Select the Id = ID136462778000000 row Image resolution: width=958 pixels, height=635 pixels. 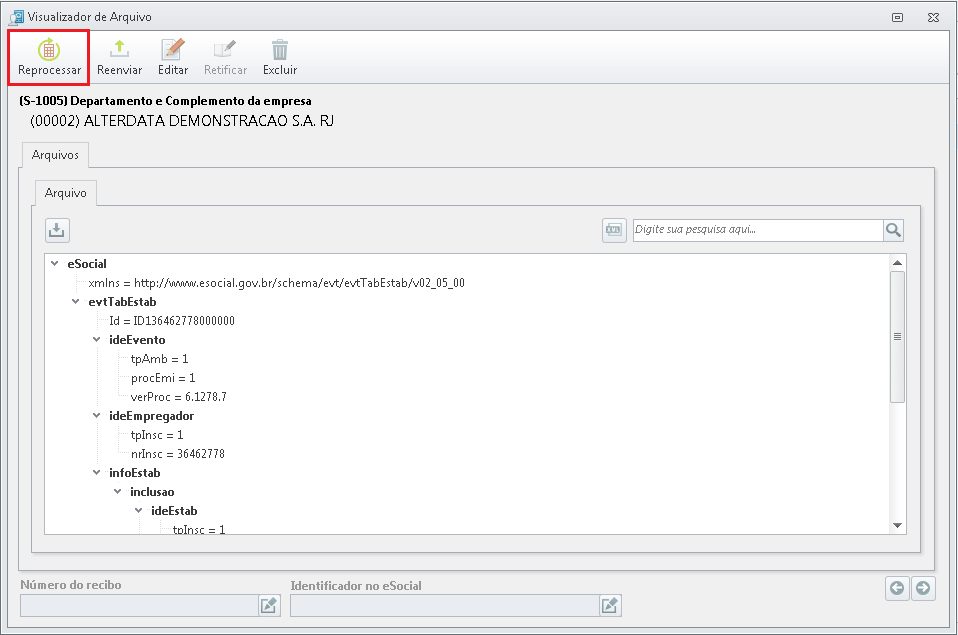click(x=172, y=321)
